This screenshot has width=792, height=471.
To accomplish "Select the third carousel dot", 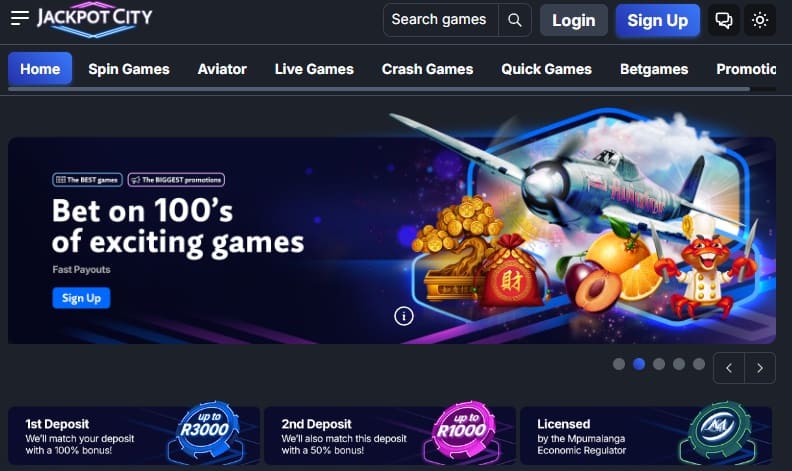I will pos(659,364).
